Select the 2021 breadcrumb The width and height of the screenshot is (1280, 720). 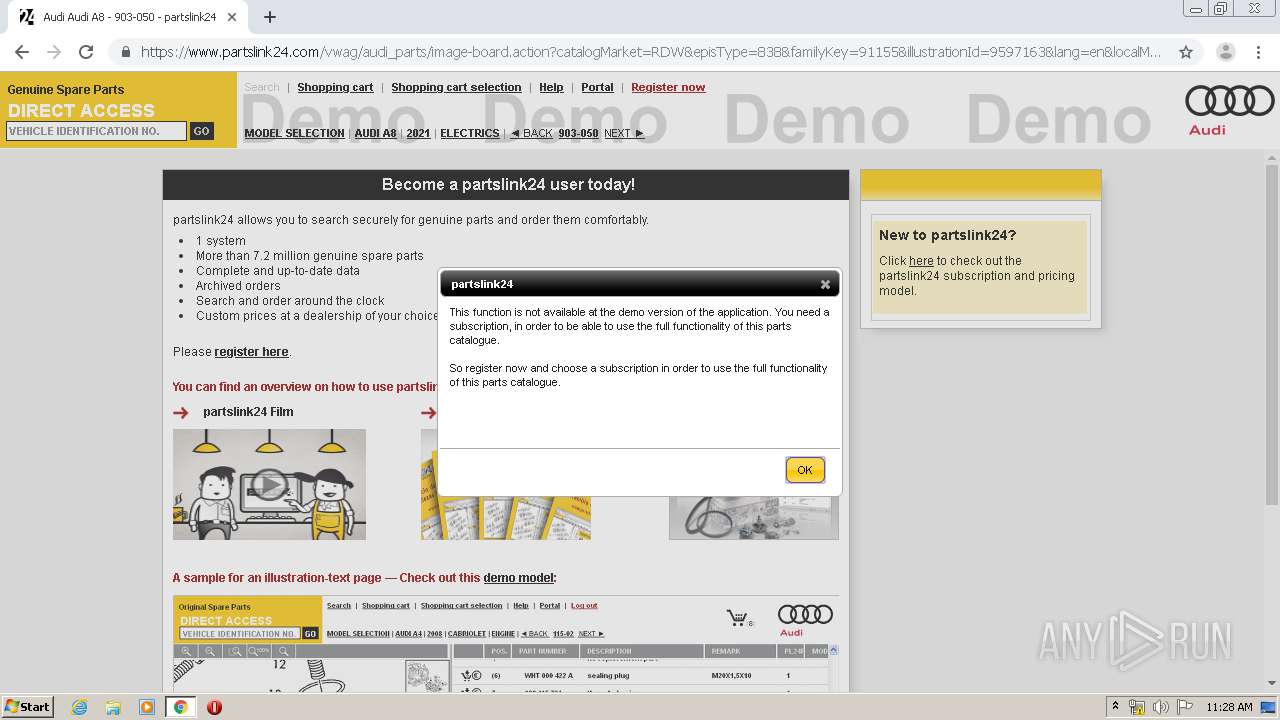coord(418,133)
